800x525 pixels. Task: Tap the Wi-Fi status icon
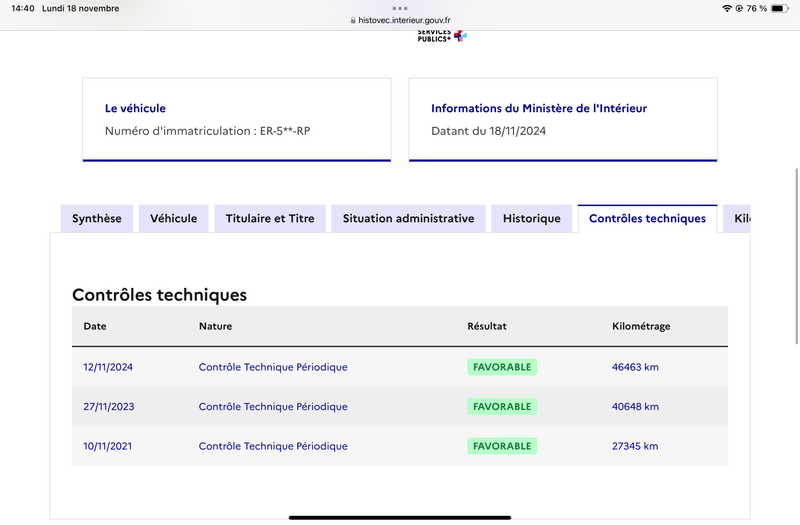click(727, 8)
